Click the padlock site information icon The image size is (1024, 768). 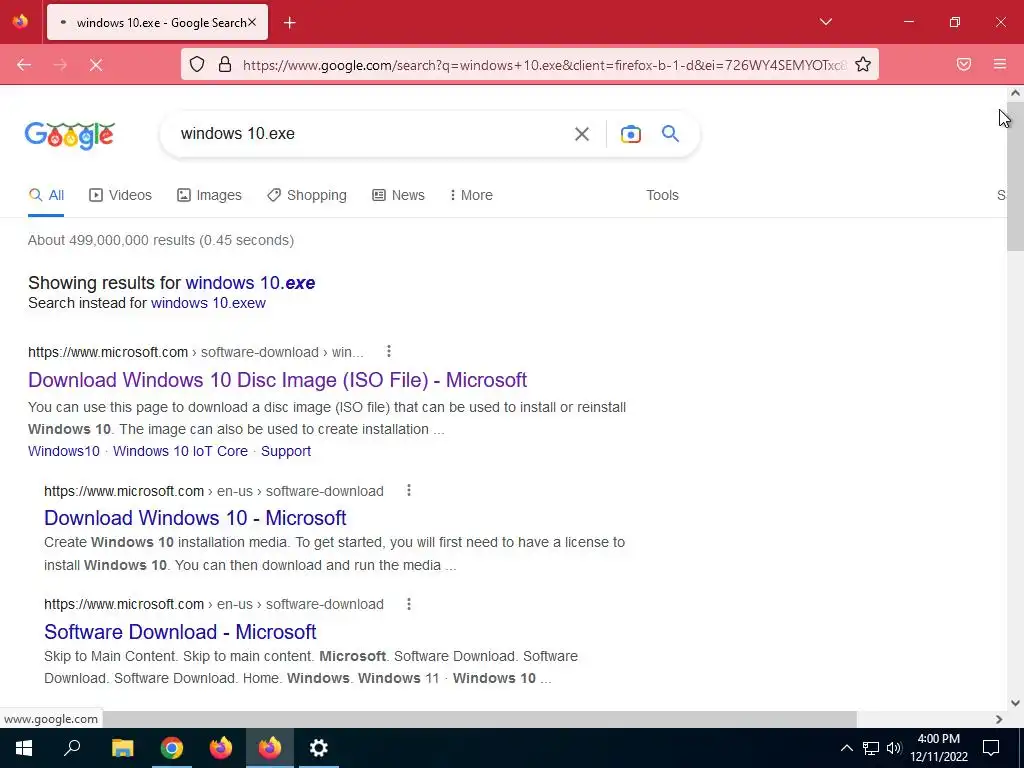coord(225,64)
